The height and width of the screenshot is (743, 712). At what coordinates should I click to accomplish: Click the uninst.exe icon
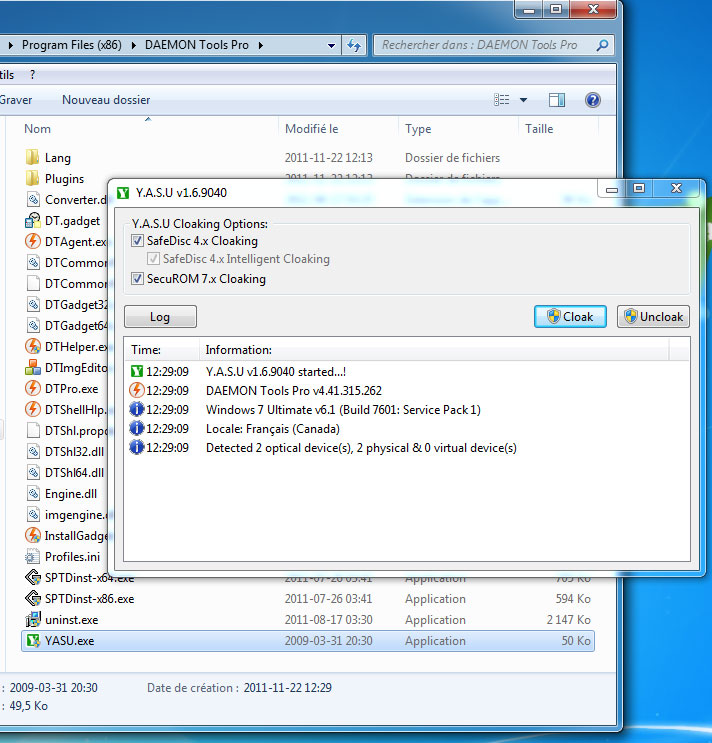tap(33, 619)
